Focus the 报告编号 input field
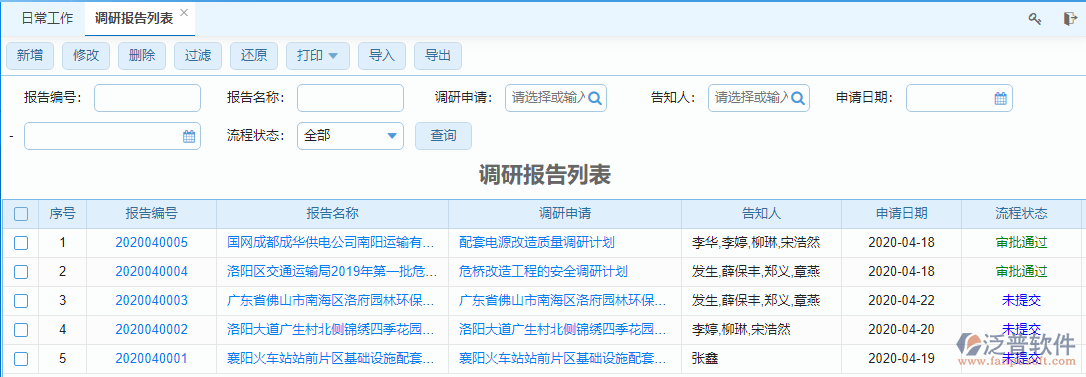Viewport: 1086px width, 377px height. click(148, 98)
